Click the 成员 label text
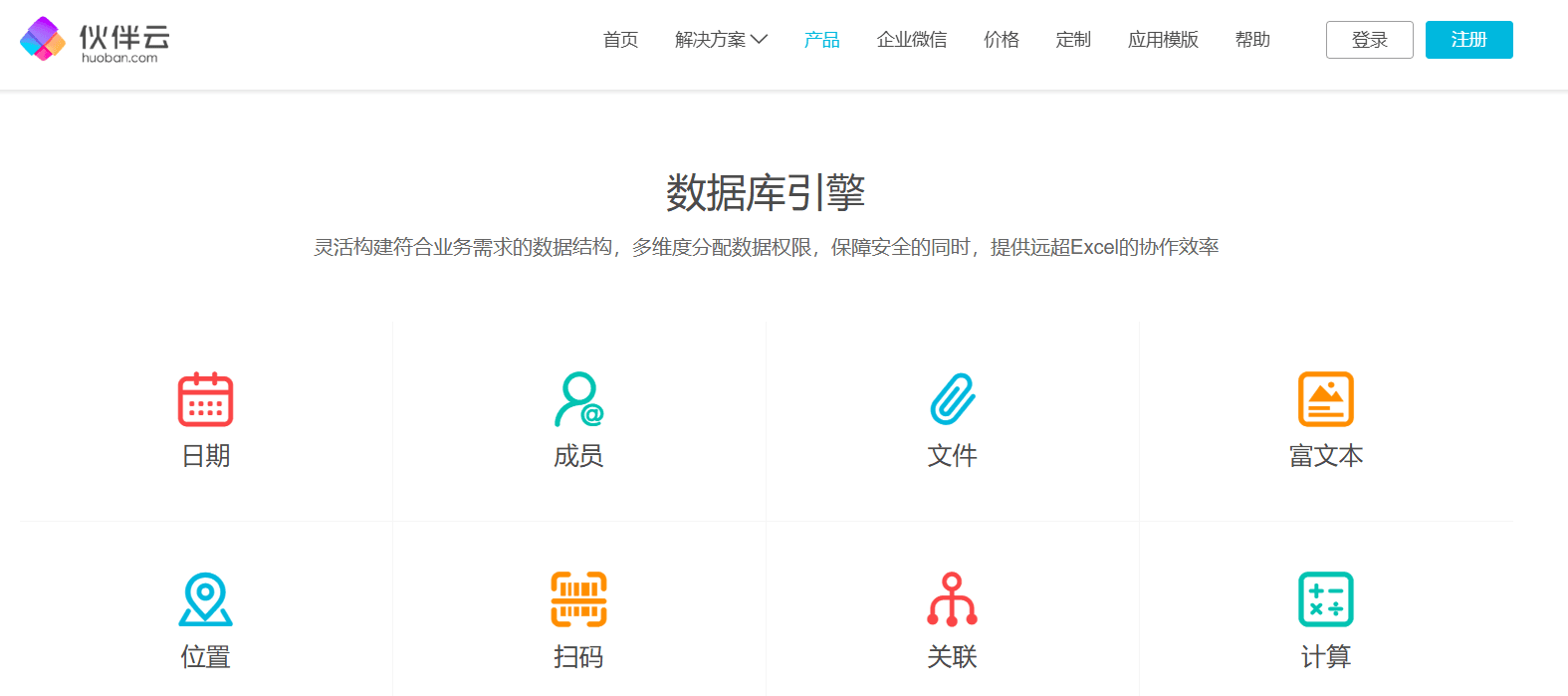 (x=579, y=456)
